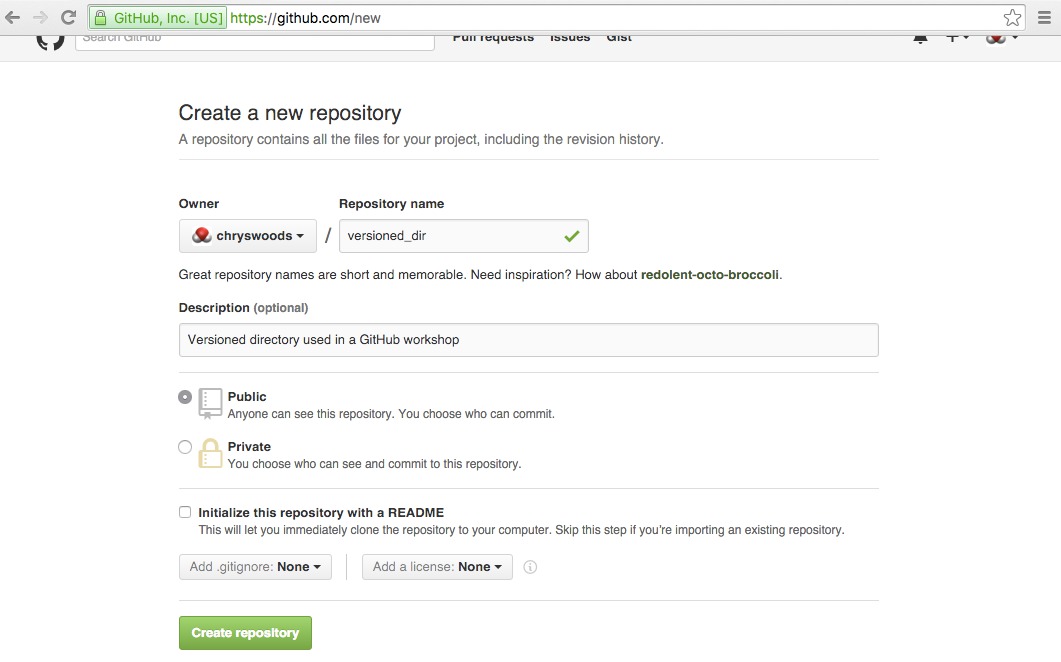Go back with the browser back arrow
The height and width of the screenshot is (662, 1061).
[x=12, y=18]
